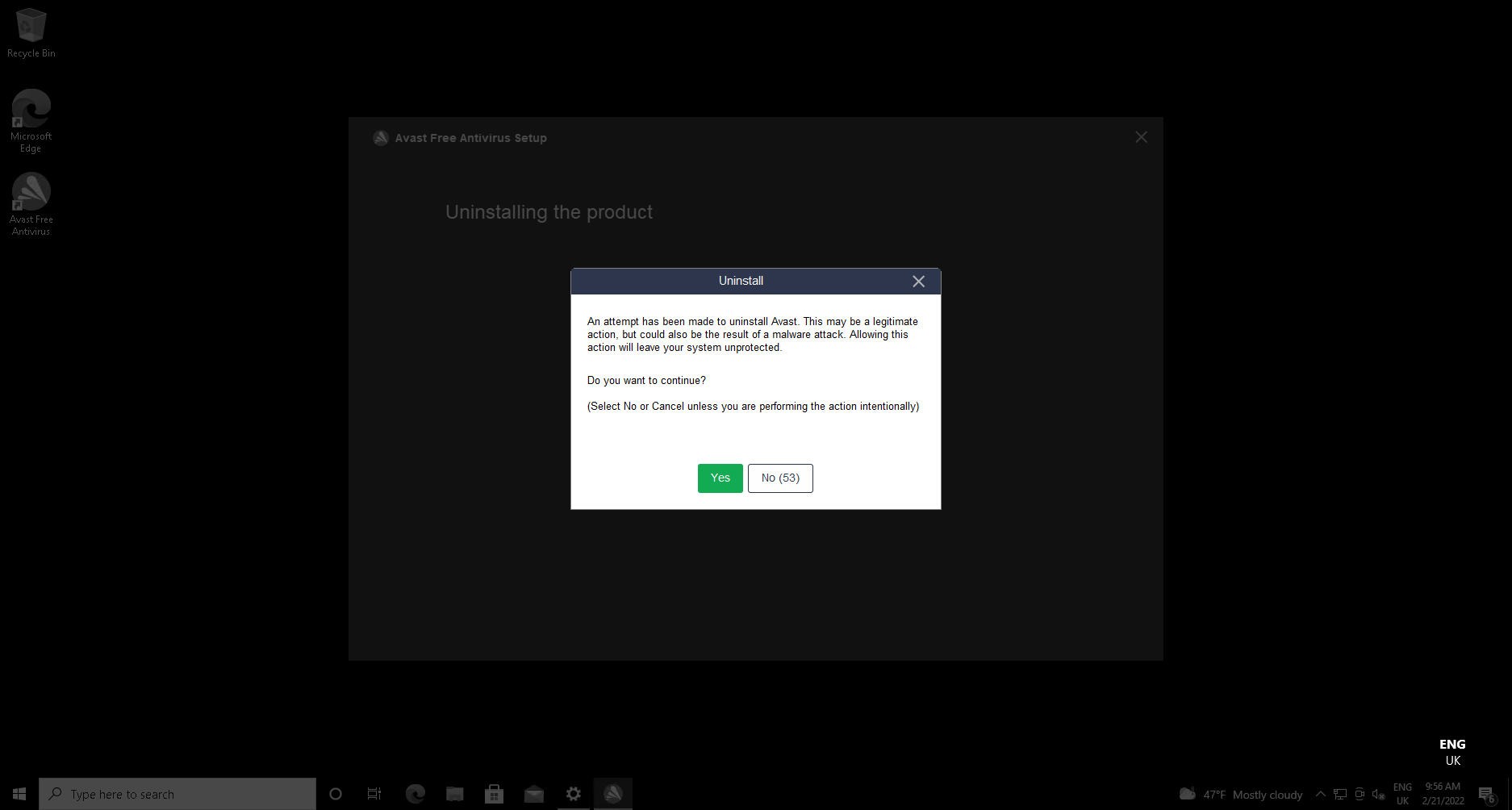The width and height of the screenshot is (1512, 810).
Task: Launch Microsoft Edge from the taskbar
Action: [416, 794]
